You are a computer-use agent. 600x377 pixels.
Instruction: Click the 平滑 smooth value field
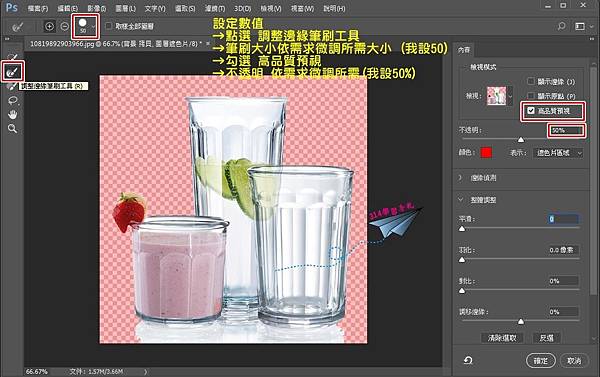click(563, 219)
